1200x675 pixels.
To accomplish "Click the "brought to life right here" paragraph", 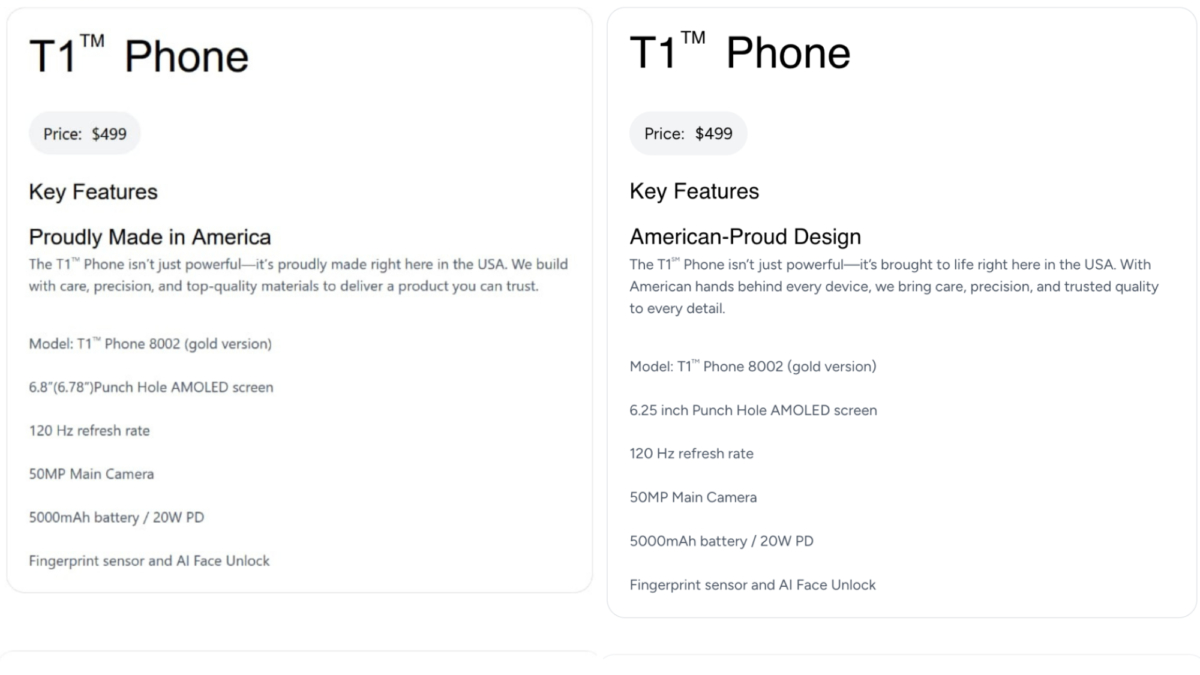I will tap(893, 286).
